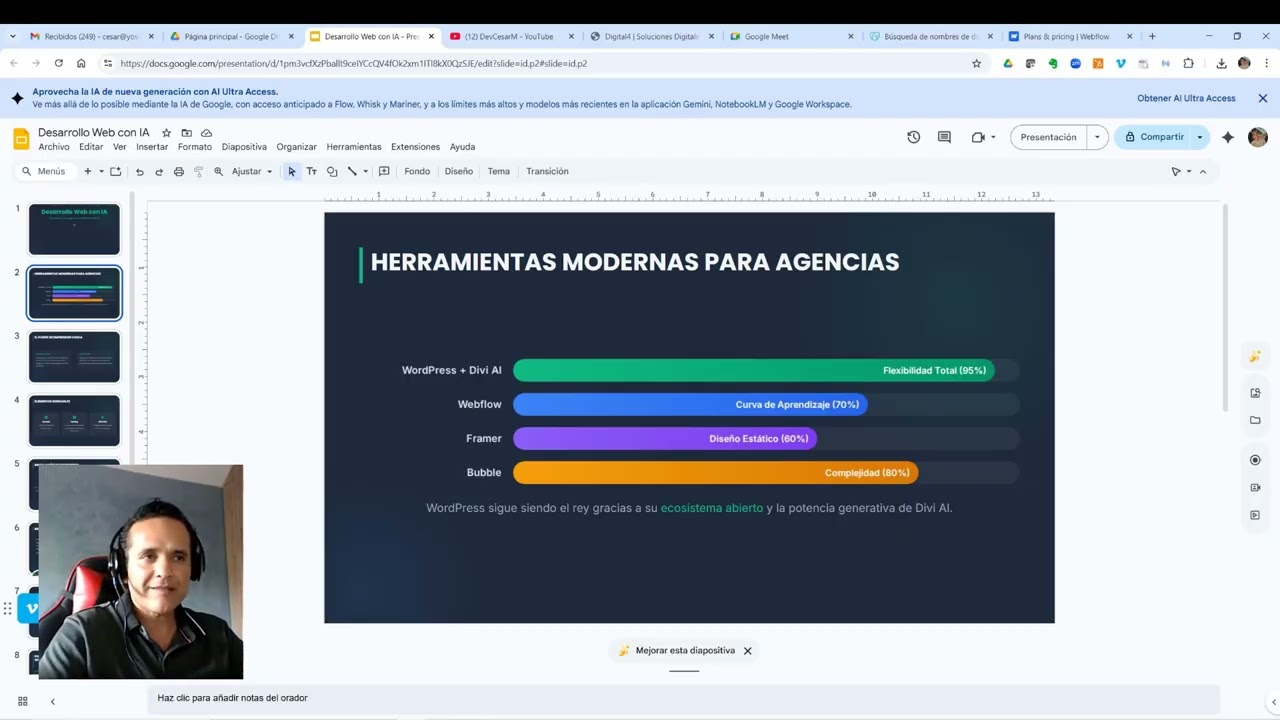Check cloud save status icon

[206, 133]
